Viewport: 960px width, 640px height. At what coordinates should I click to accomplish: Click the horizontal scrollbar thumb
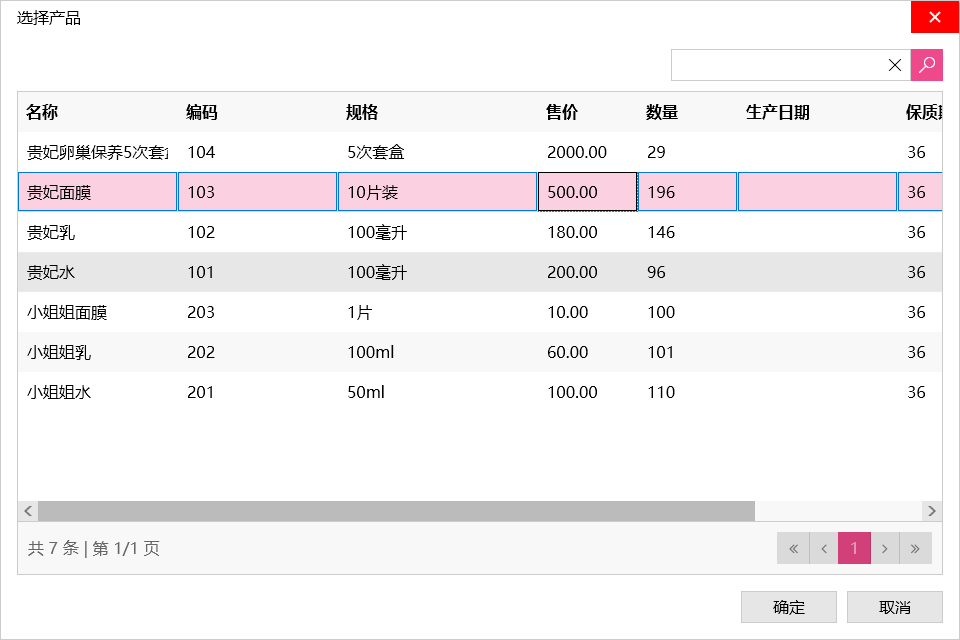(396, 511)
